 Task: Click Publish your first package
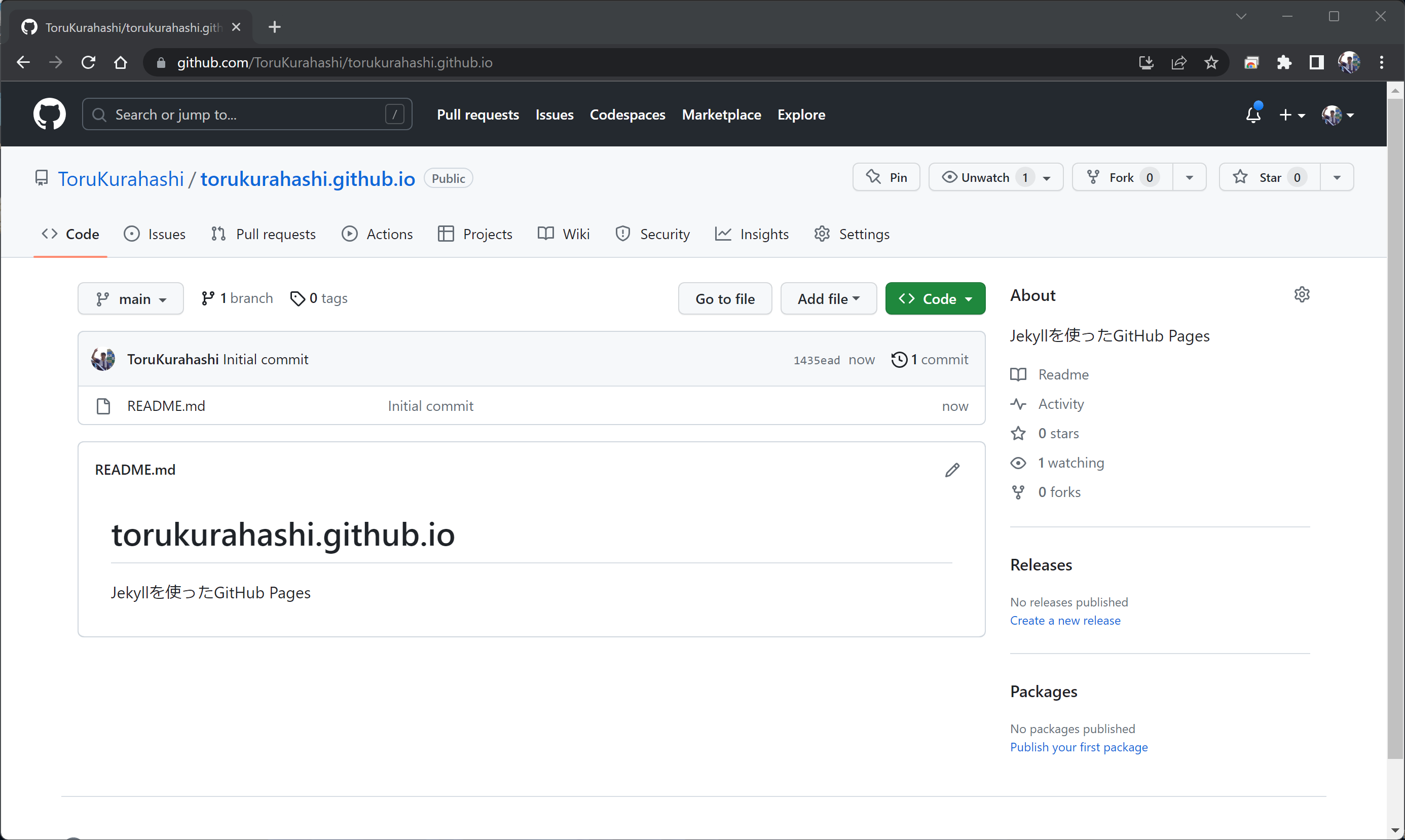[x=1079, y=747]
